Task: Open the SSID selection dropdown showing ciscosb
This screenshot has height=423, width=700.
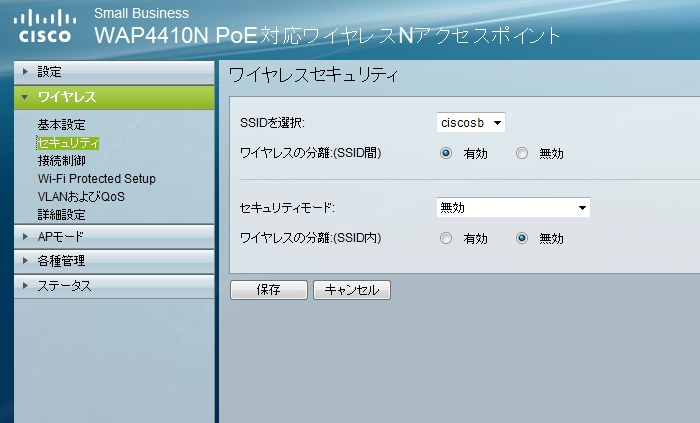Action: coord(471,123)
